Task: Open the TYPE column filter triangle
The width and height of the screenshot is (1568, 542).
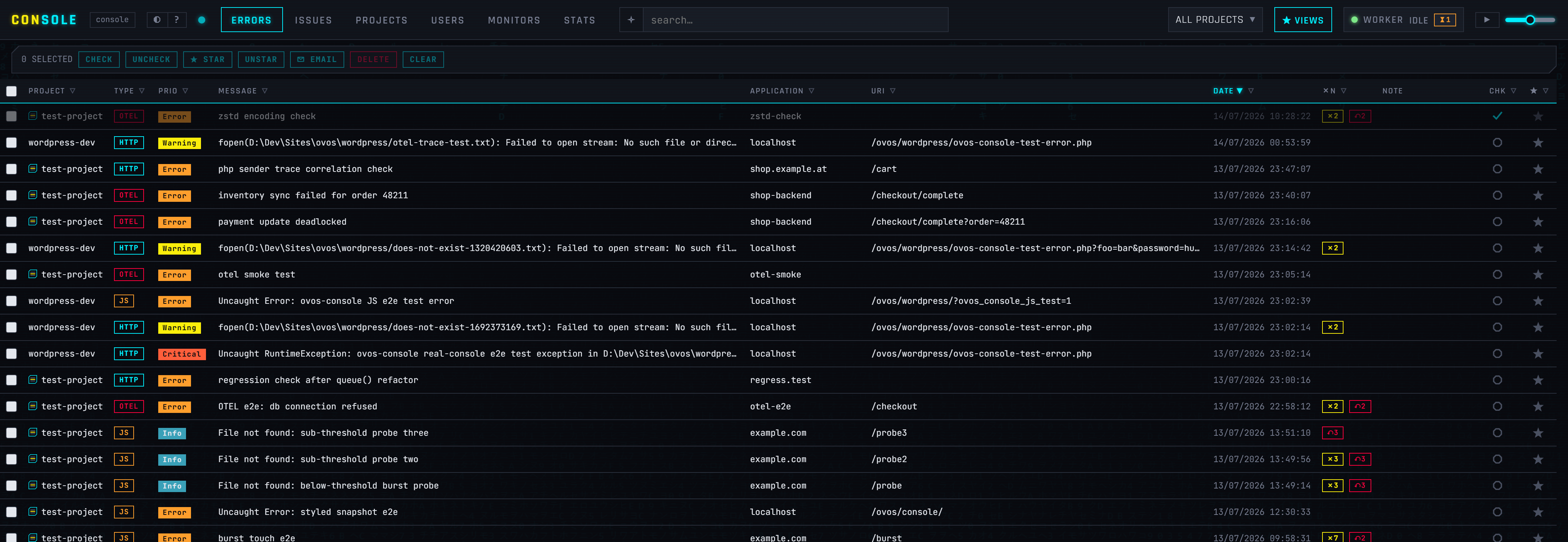Action: (x=142, y=91)
